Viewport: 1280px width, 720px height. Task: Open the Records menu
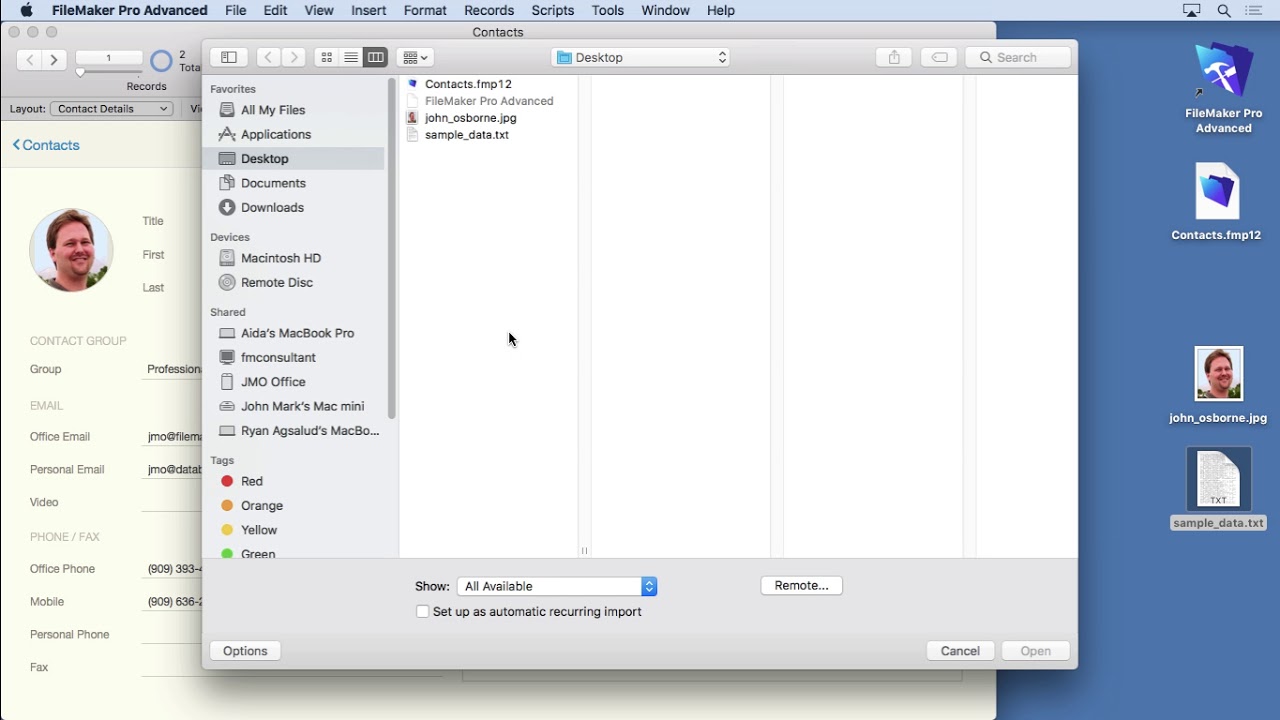[489, 10]
